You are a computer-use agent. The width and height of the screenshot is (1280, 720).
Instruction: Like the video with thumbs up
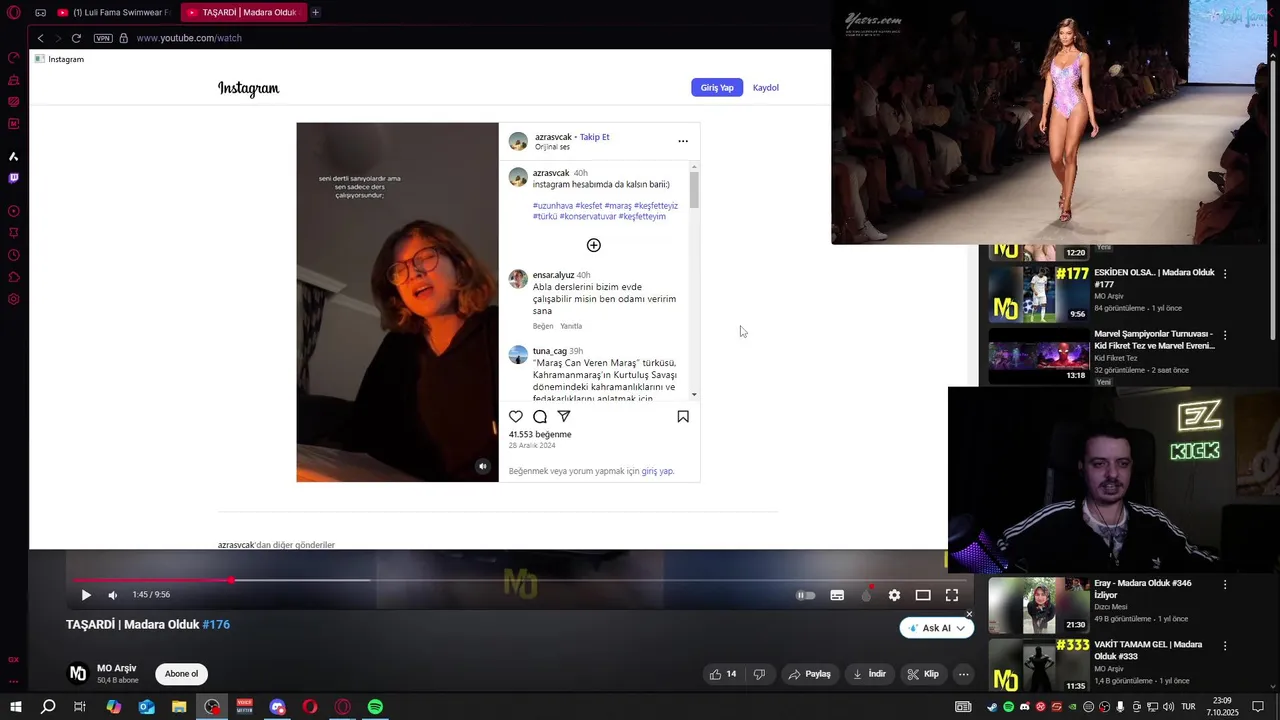pyautogui.click(x=723, y=674)
